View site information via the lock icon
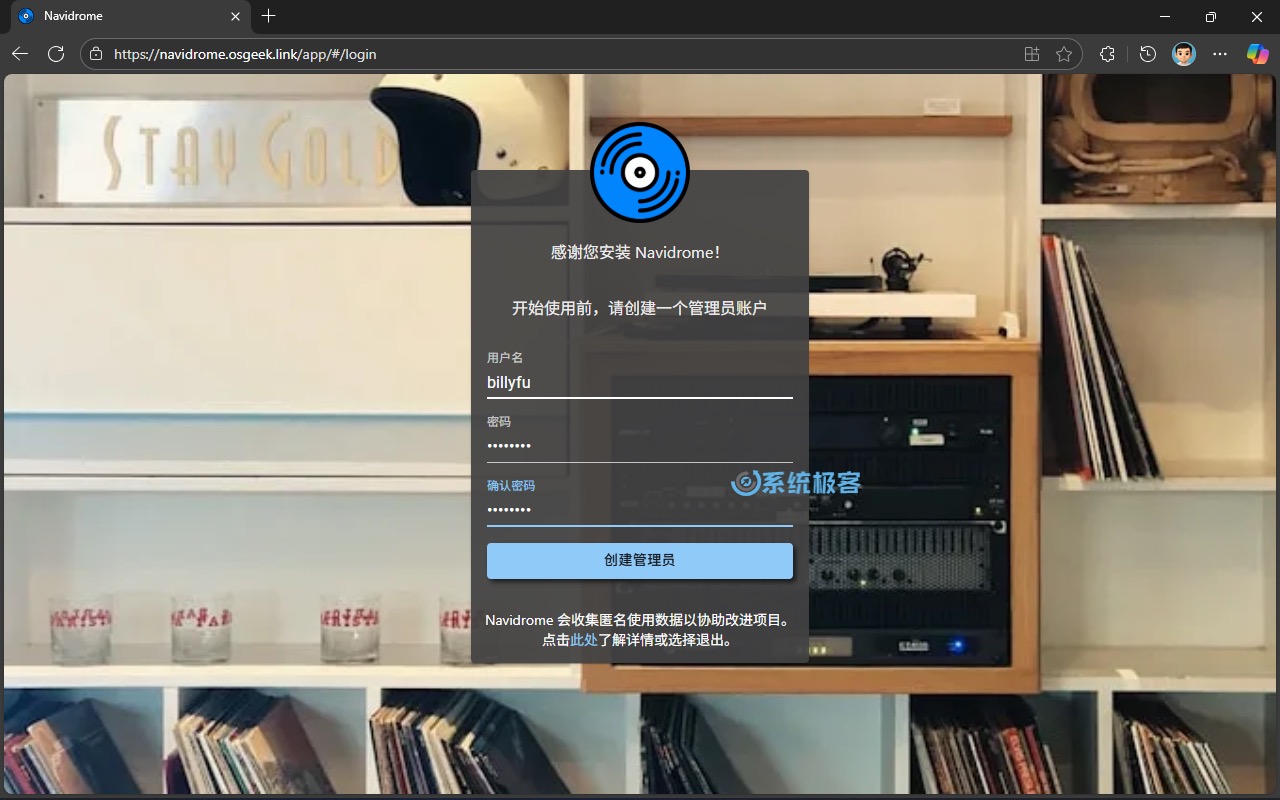The image size is (1280, 800). pyautogui.click(x=96, y=54)
